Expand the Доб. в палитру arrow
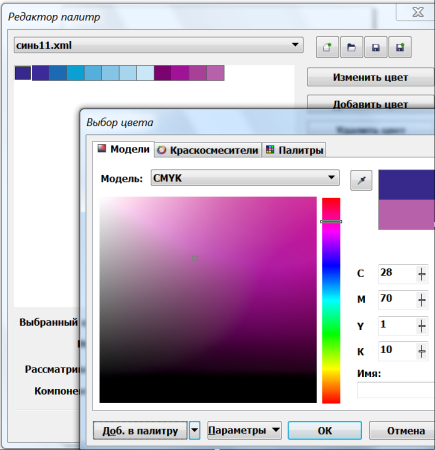This screenshot has width=435, height=450. (194, 430)
